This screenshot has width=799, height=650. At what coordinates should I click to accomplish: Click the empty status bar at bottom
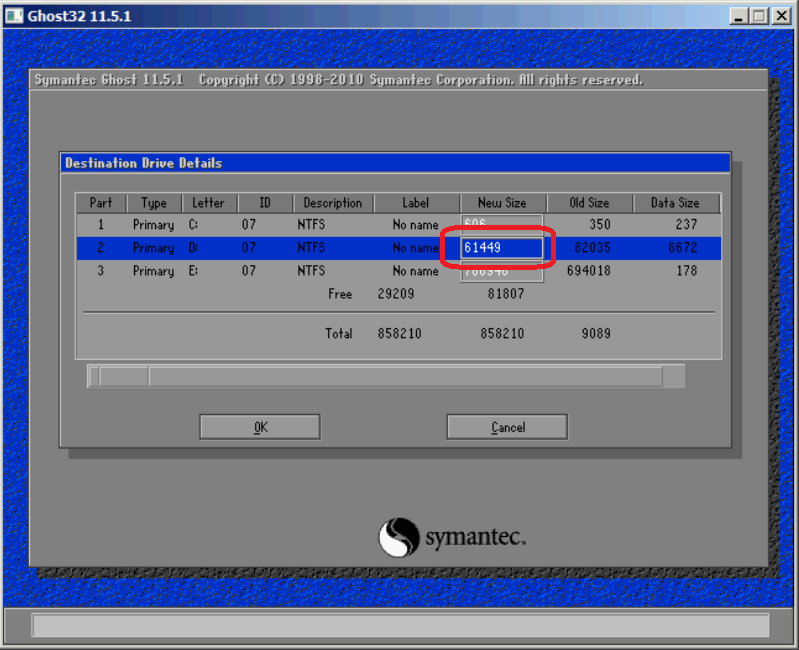tap(400, 625)
